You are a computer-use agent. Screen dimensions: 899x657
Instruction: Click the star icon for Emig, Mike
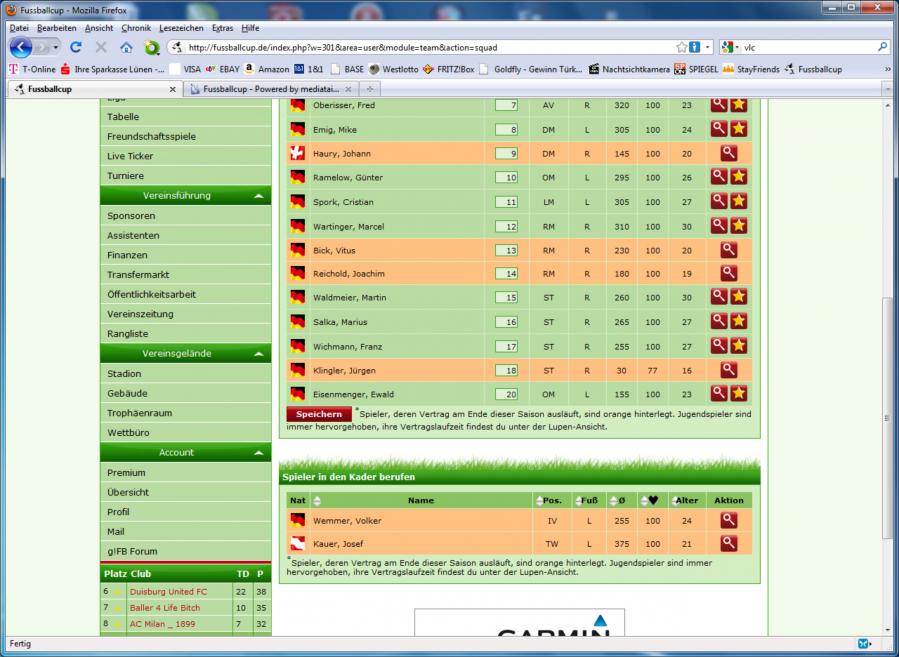739,129
